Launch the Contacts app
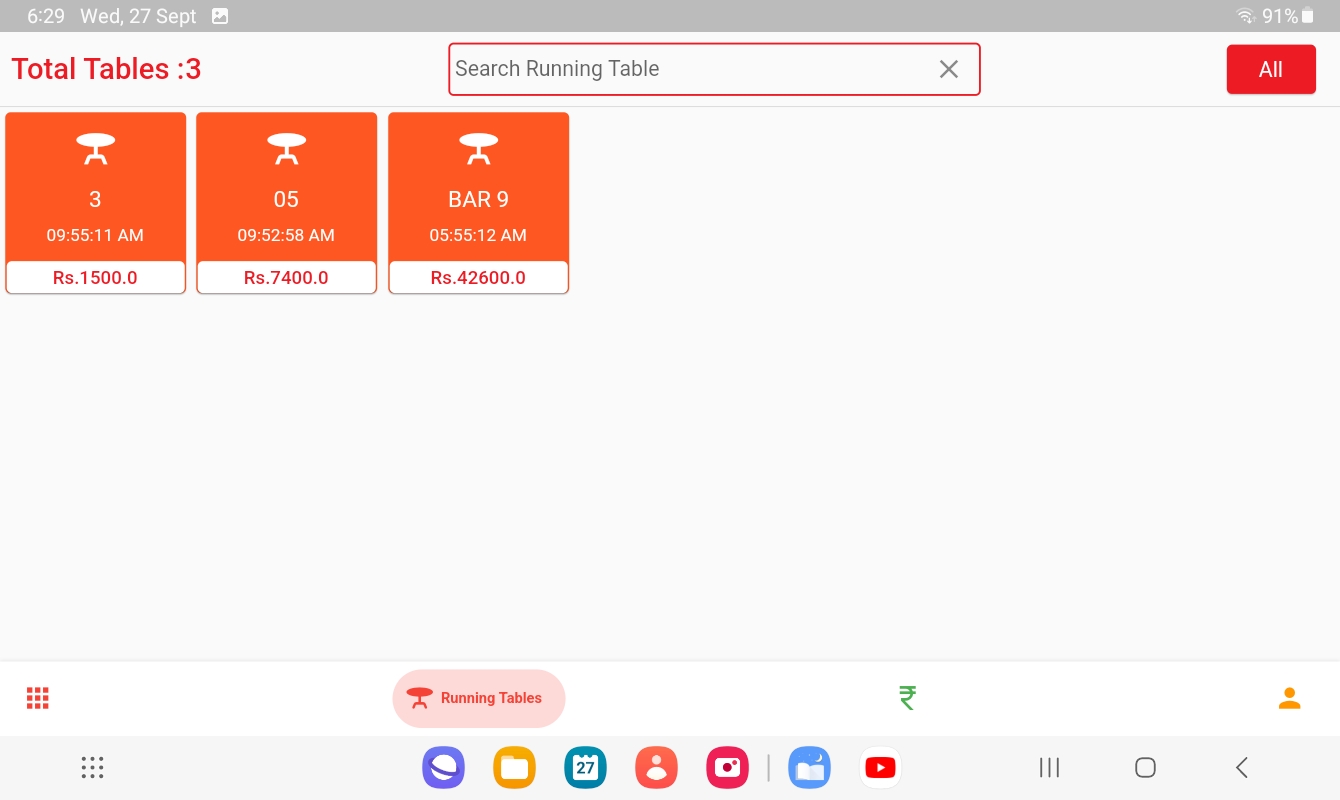This screenshot has width=1340, height=800. [x=656, y=768]
